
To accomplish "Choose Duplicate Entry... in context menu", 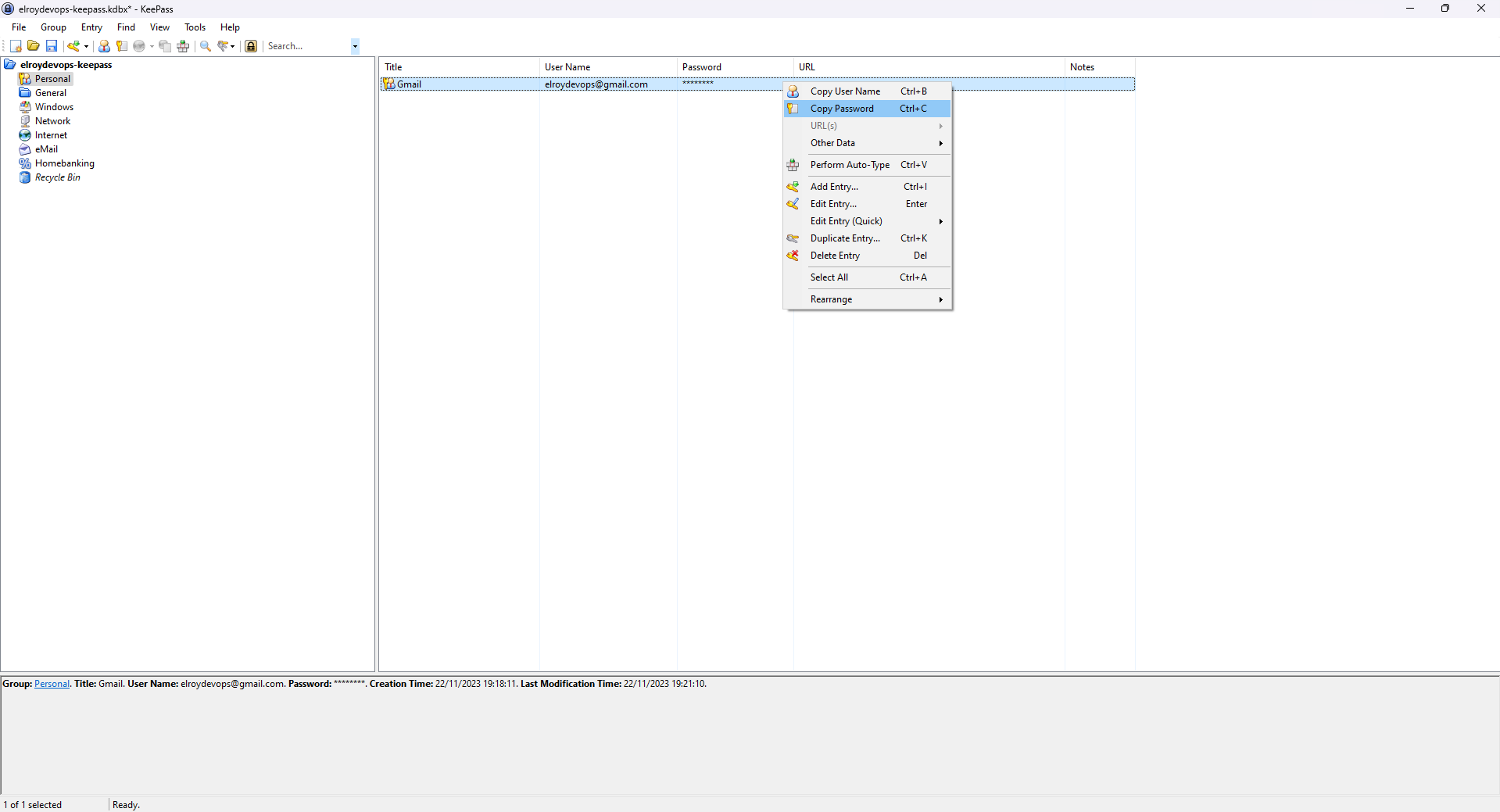I will (868, 238).
